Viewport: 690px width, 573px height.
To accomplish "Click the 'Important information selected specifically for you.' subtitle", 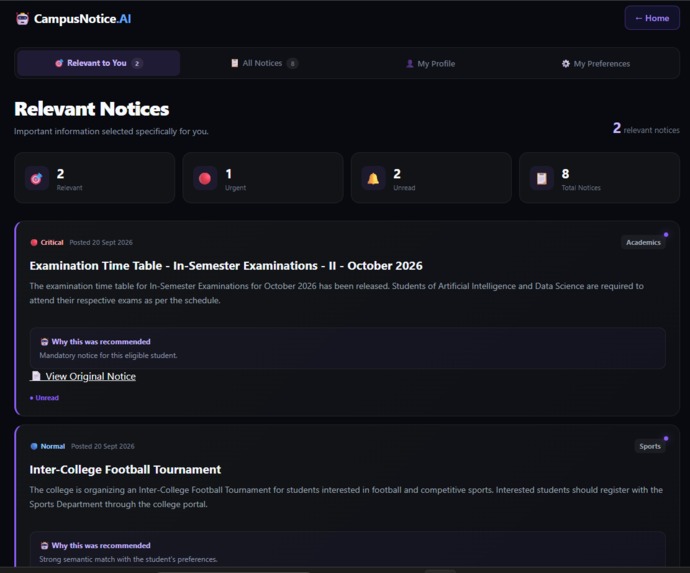I will click(111, 132).
